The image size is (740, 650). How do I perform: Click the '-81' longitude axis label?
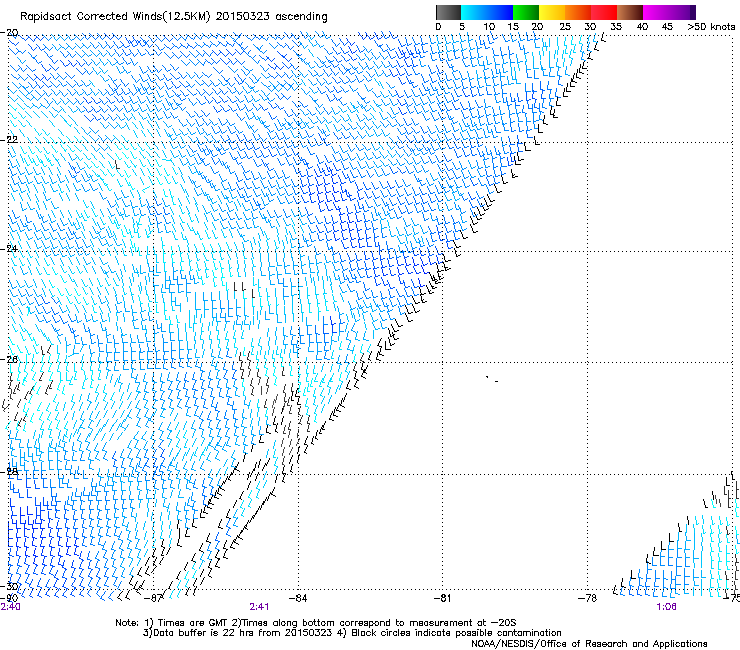[442, 598]
